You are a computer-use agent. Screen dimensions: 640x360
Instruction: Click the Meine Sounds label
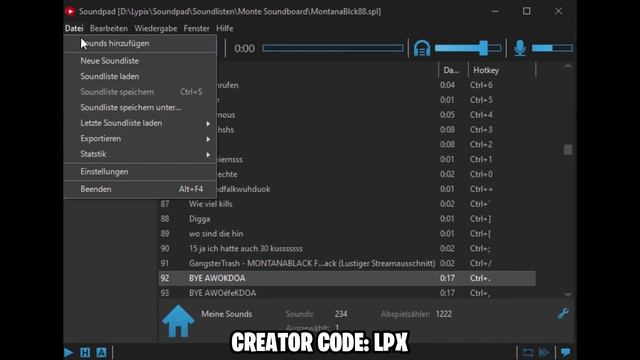(227, 314)
